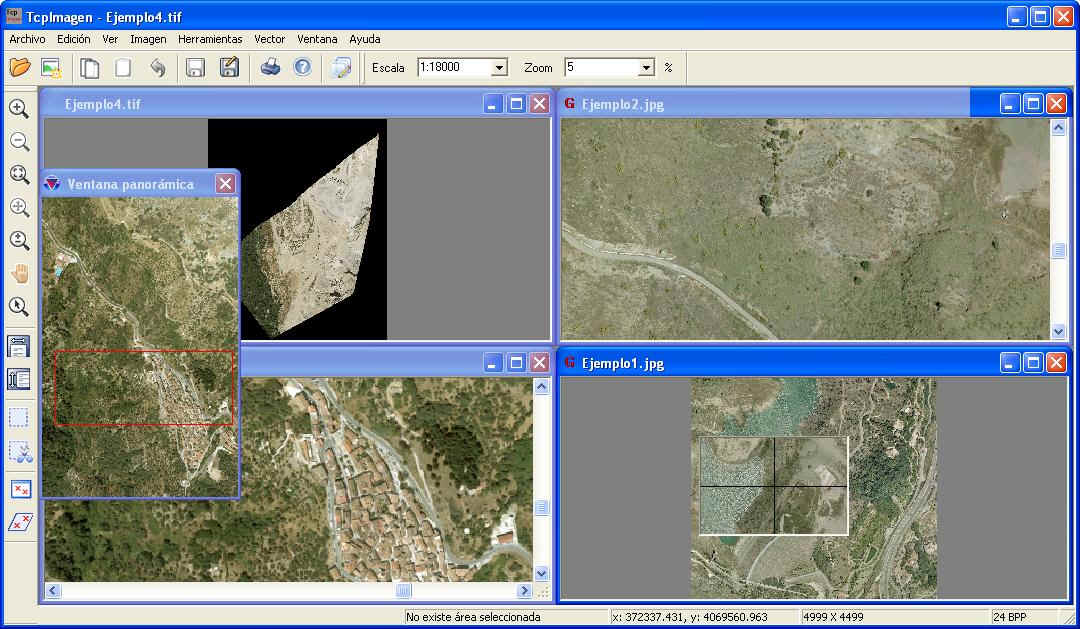Maximize the Ejemplo2.jpg window
Image resolution: width=1080 pixels, height=629 pixels.
point(1033,103)
